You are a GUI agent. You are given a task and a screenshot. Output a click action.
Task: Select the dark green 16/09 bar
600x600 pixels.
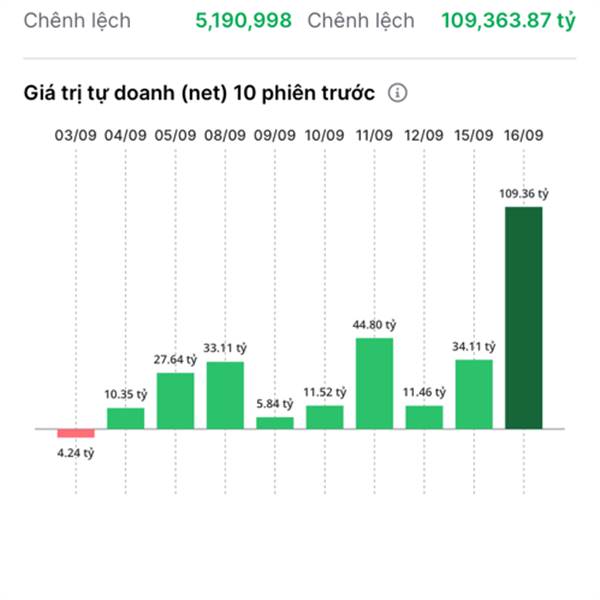point(523,318)
